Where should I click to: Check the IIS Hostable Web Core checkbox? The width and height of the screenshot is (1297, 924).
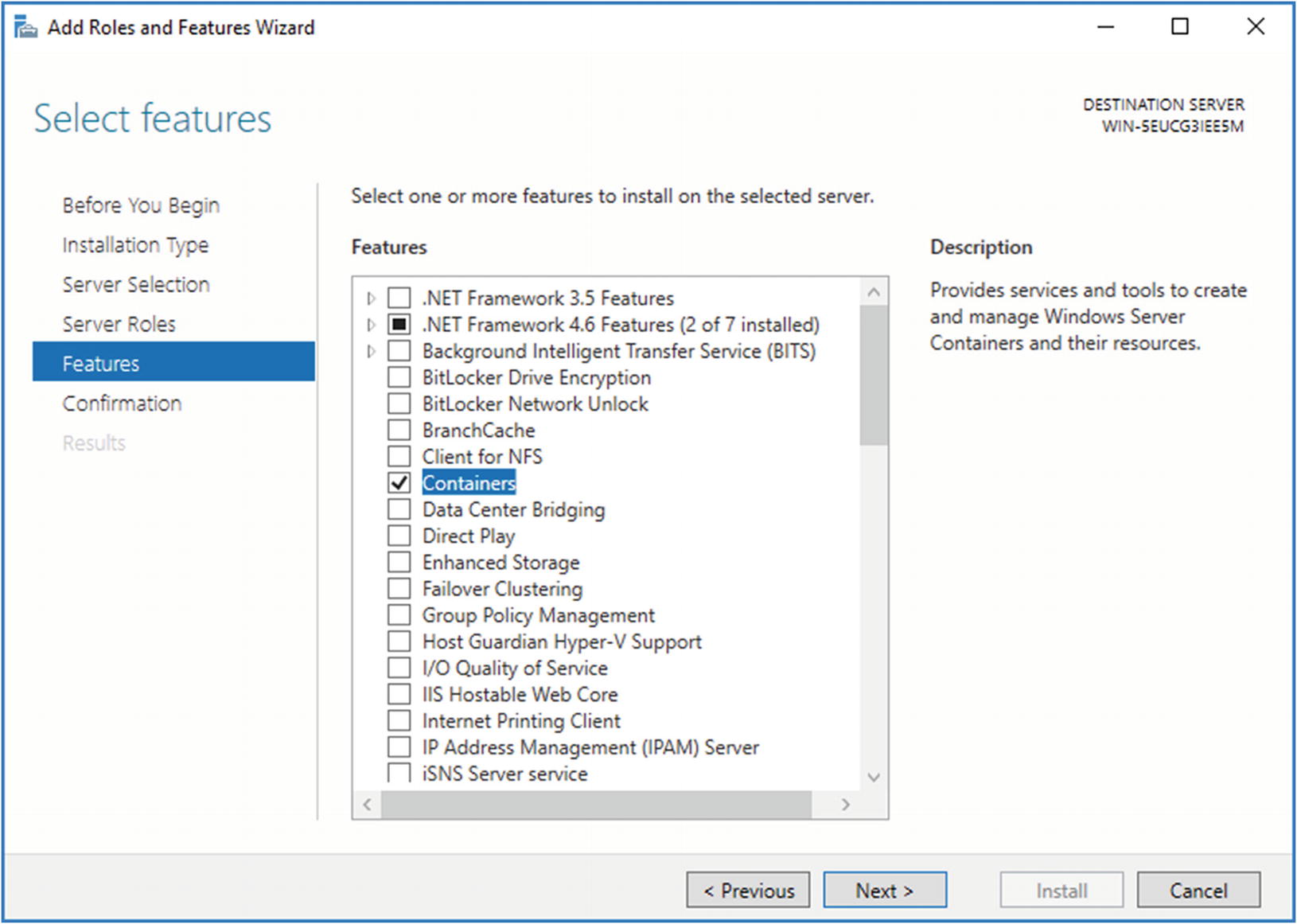pos(399,694)
